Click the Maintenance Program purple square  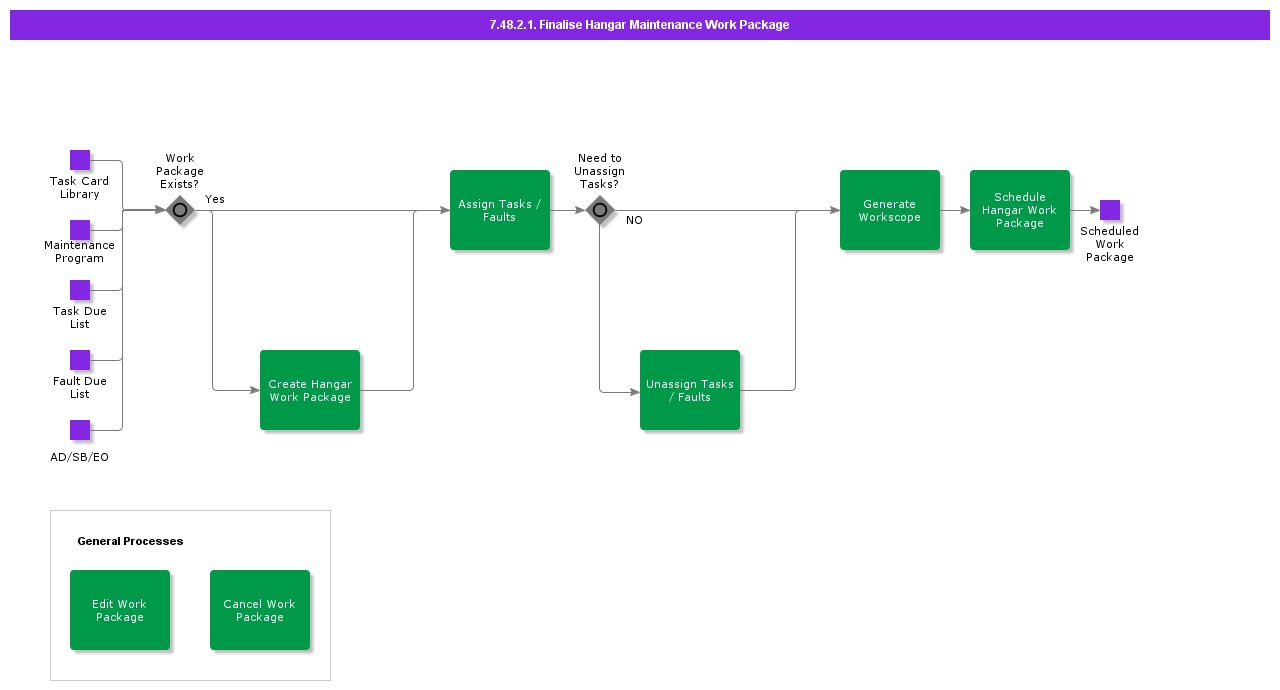coord(80,230)
